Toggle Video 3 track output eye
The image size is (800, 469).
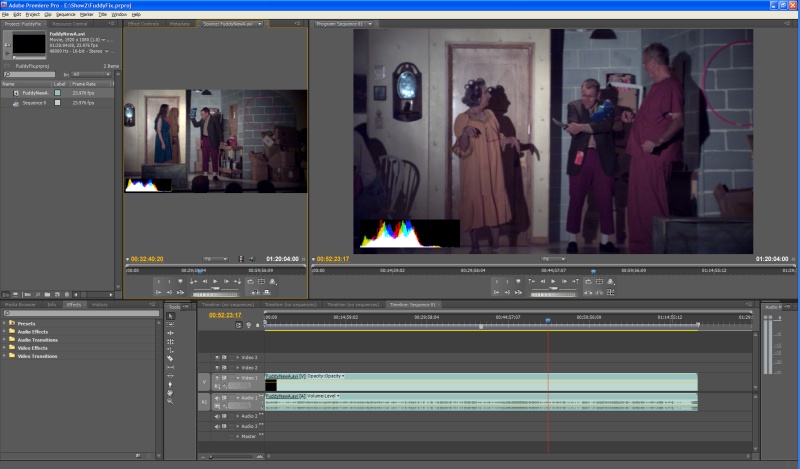(x=217, y=358)
